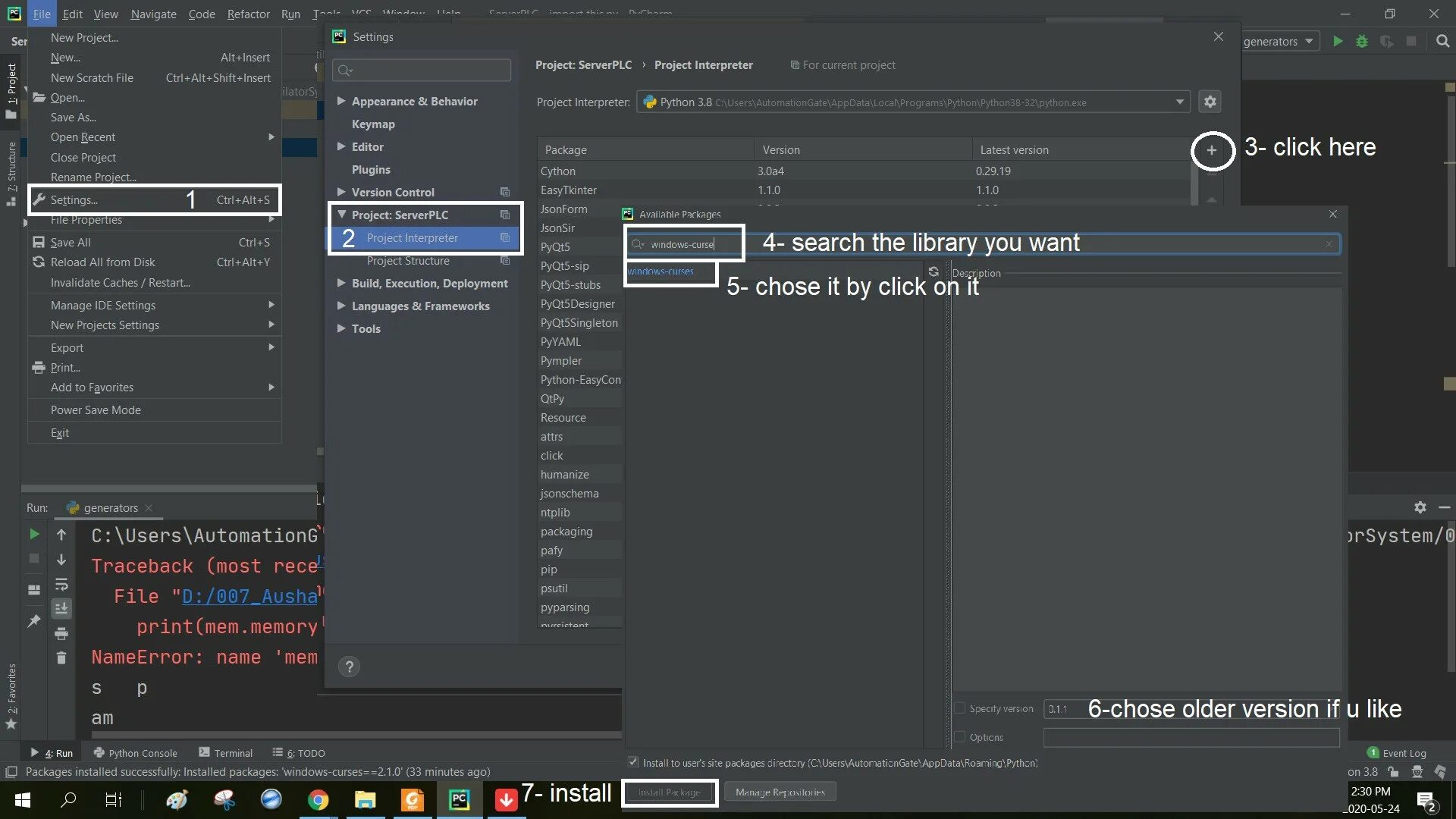Click the Manage Repositories button
Image resolution: width=1456 pixels, height=819 pixels.
780,792
